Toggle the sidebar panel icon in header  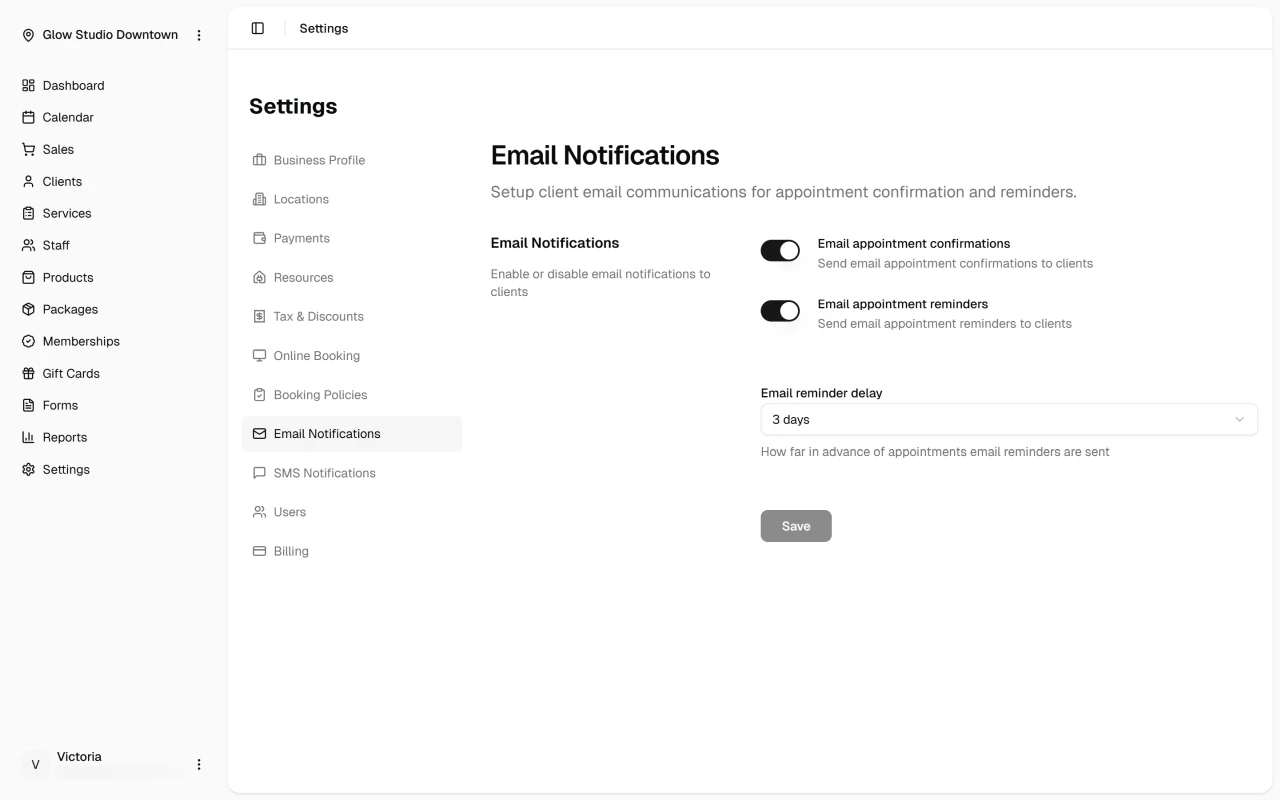point(258,28)
